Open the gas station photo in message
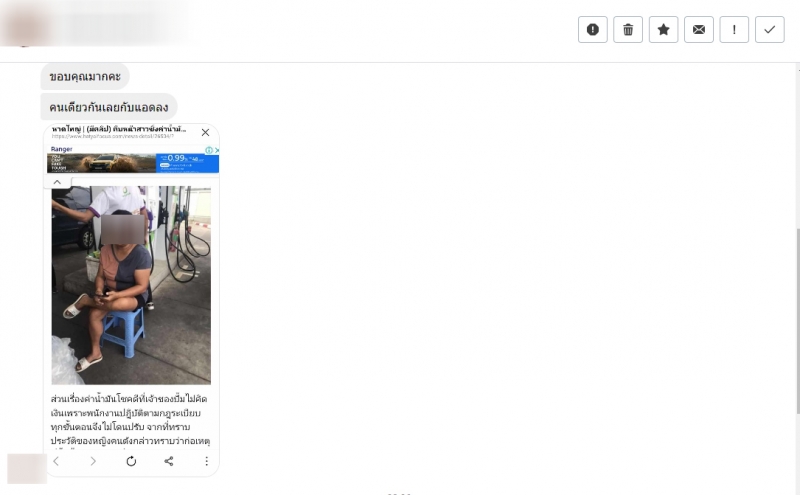 pos(131,285)
